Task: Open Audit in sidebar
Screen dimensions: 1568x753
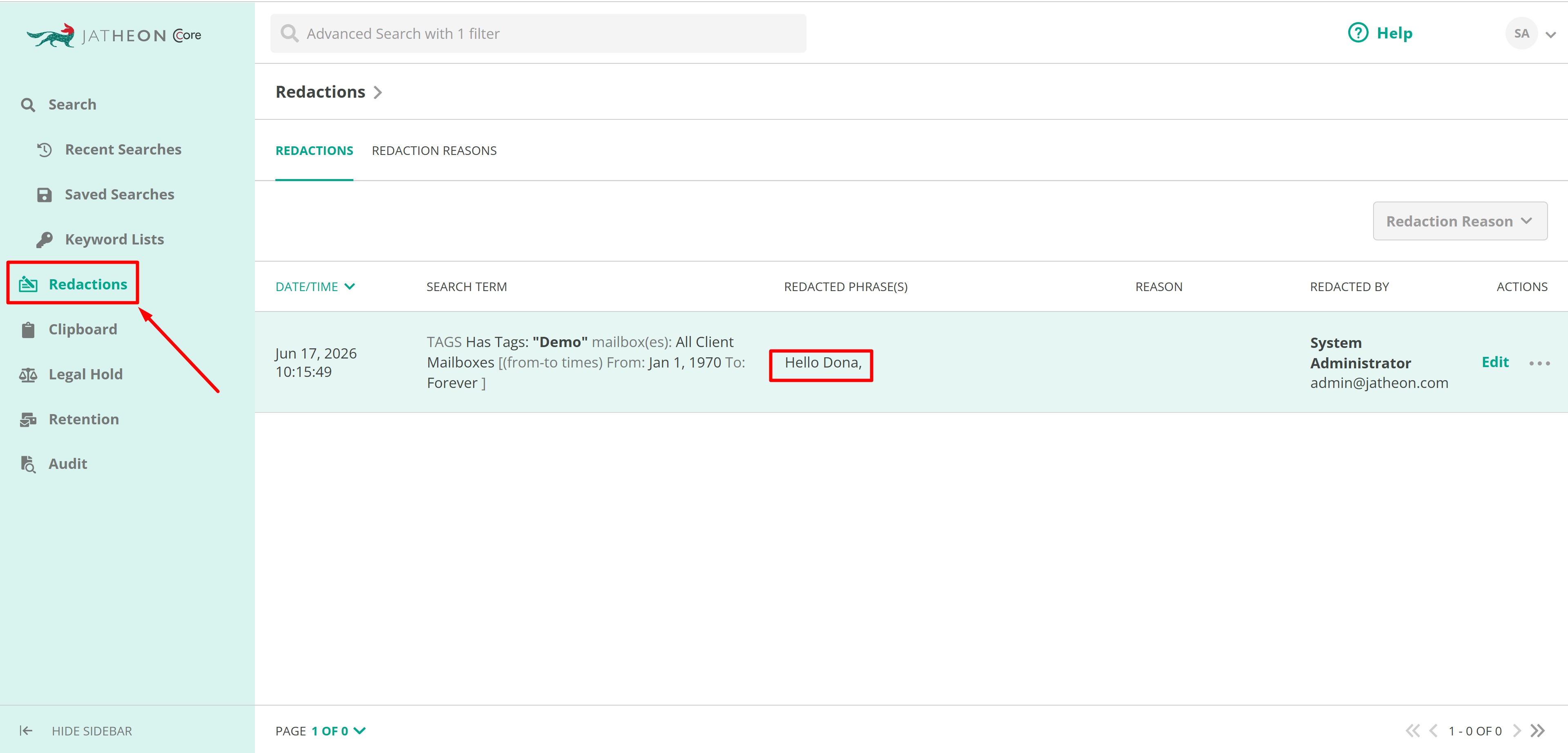Action: pyautogui.click(x=67, y=464)
